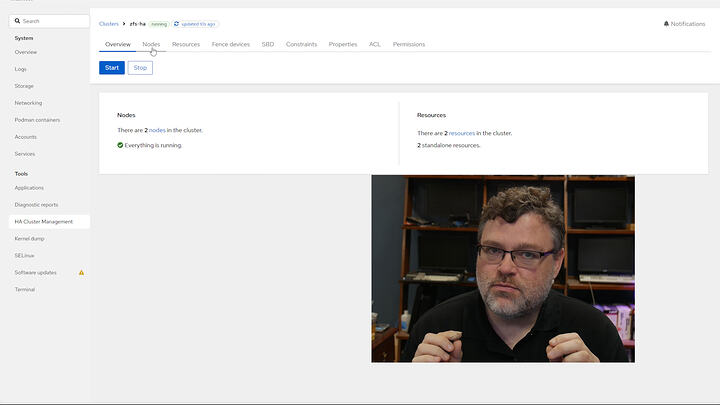Switch to the Resources tab
The image size is (720, 405).
pyautogui.click(x=186, y=45)
